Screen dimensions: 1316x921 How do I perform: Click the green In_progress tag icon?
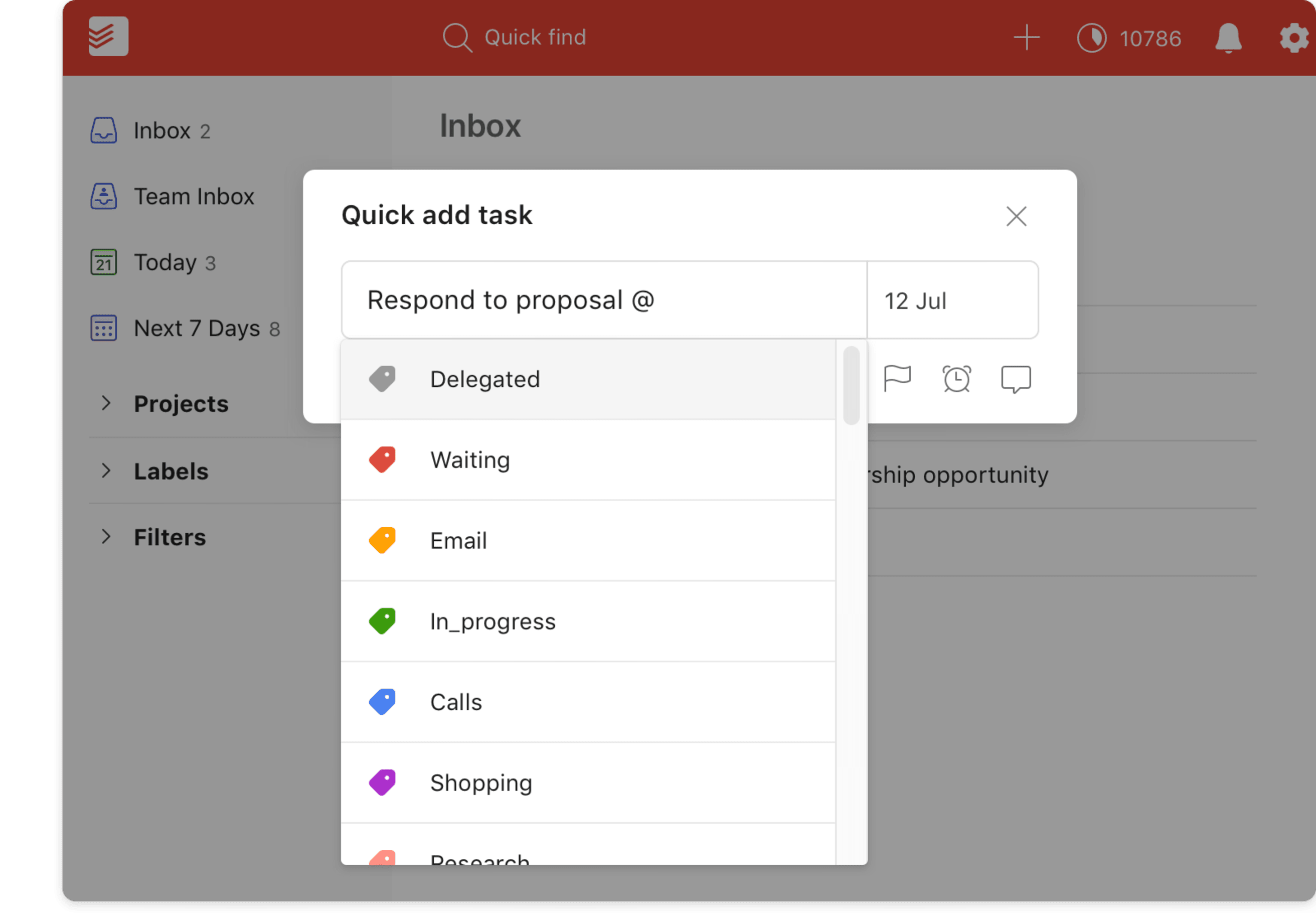pyautogui.click(x=382, y=621)
